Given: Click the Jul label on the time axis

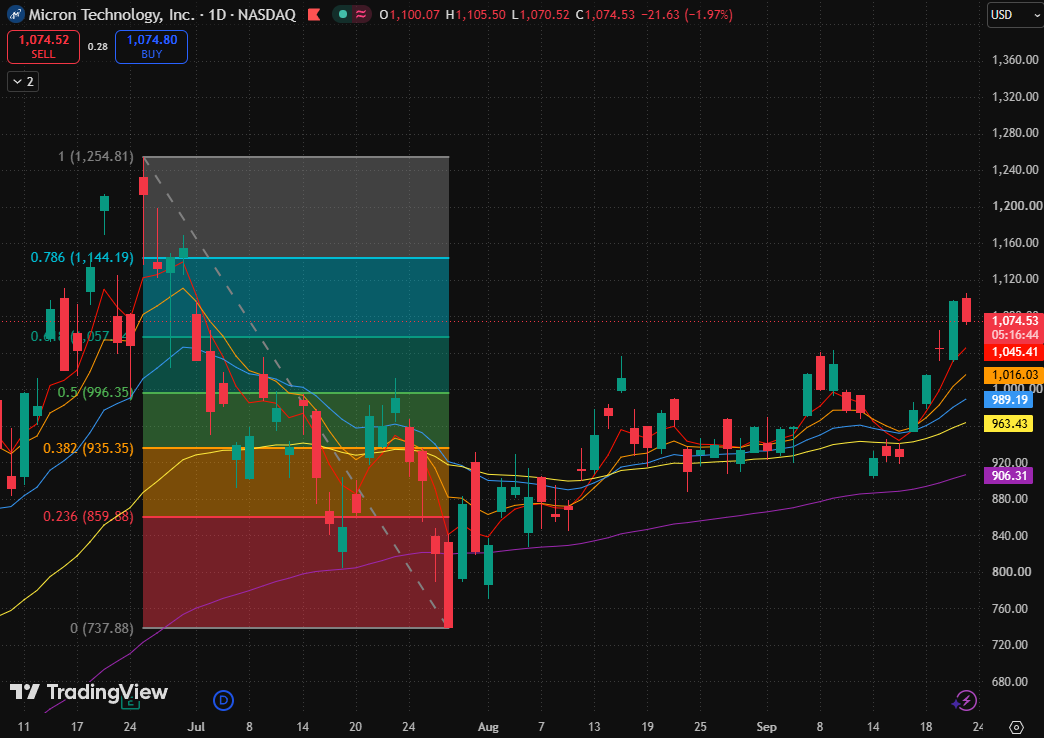Looking at the screenshot, I should (x=196, y=727).
